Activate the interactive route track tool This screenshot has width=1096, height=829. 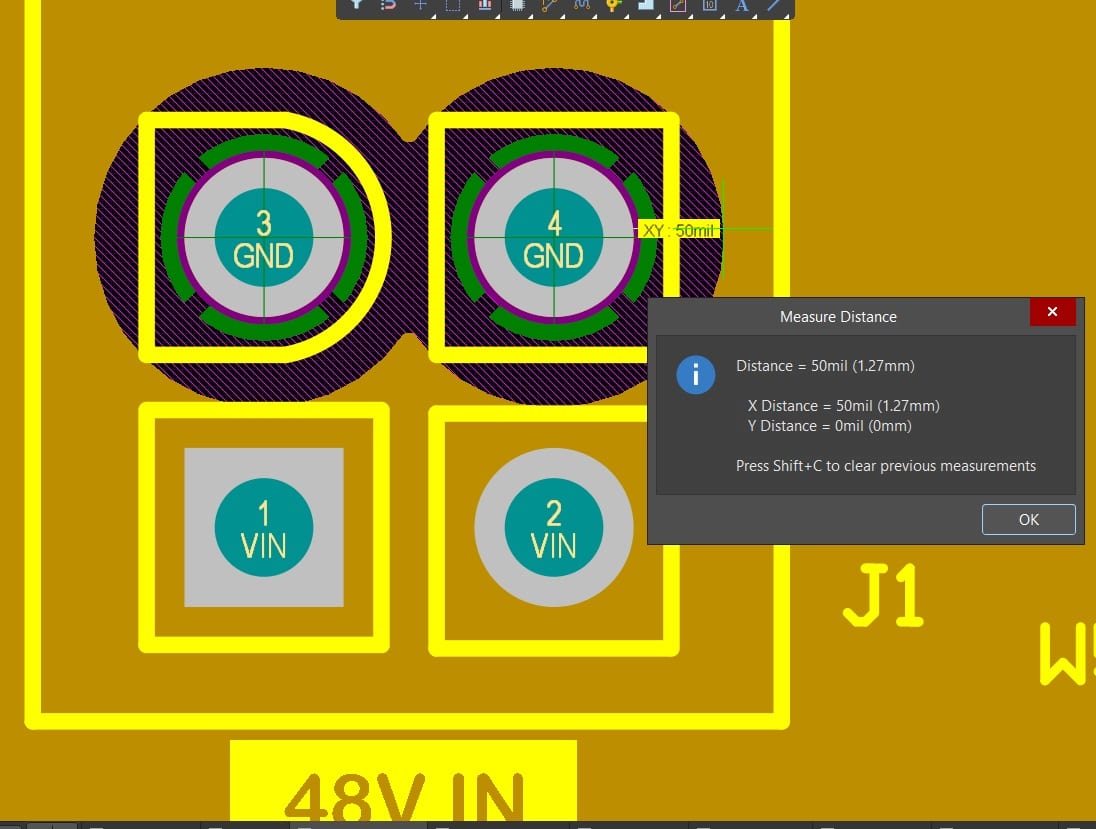coord(549,4)
